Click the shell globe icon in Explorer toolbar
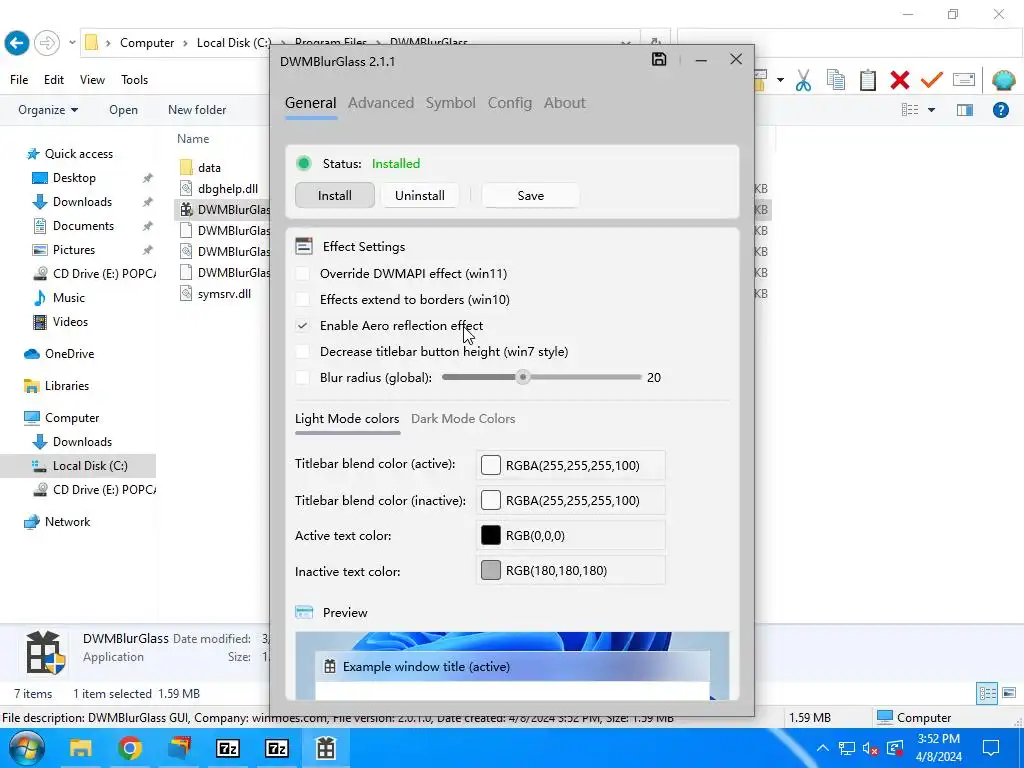Viewport: 1024px width, 768px height. click(1003, 80)
